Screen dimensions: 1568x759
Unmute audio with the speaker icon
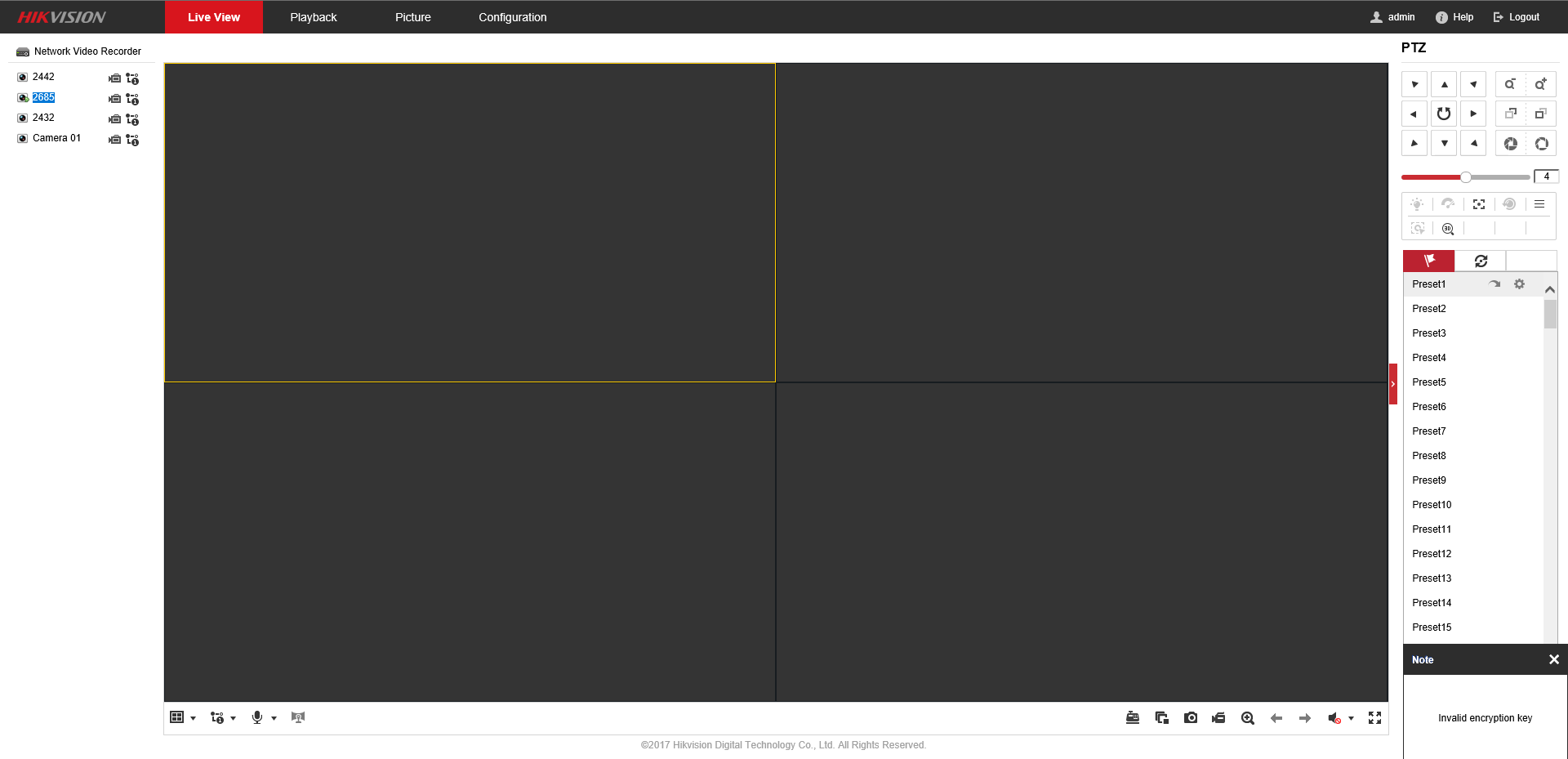click(1334, 718)
